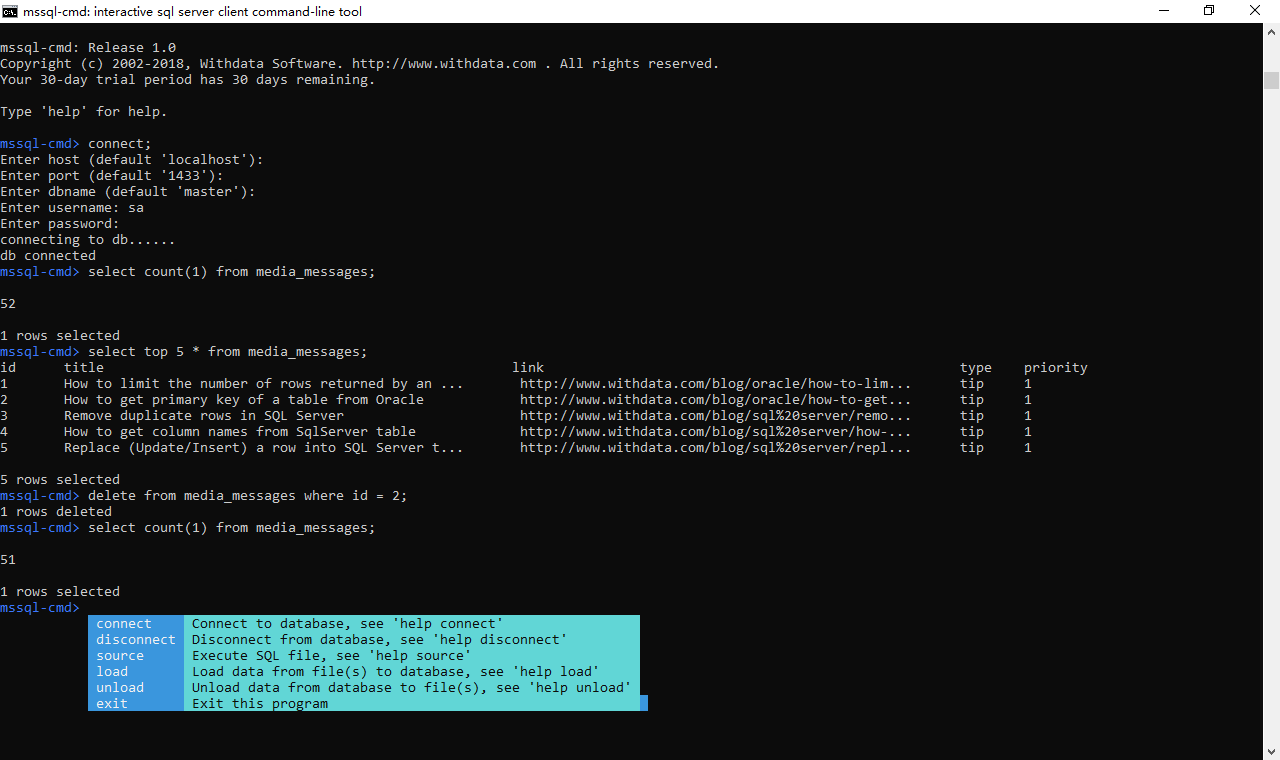Click the scroll up arrow of scrollbar
The width and height of the screenshot is (1280, 760).
coord(1271,33)
